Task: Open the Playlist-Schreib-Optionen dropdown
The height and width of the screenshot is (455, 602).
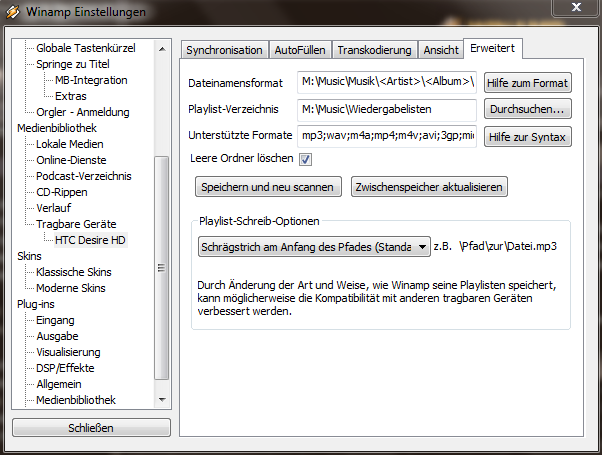Action: [314, 247]
